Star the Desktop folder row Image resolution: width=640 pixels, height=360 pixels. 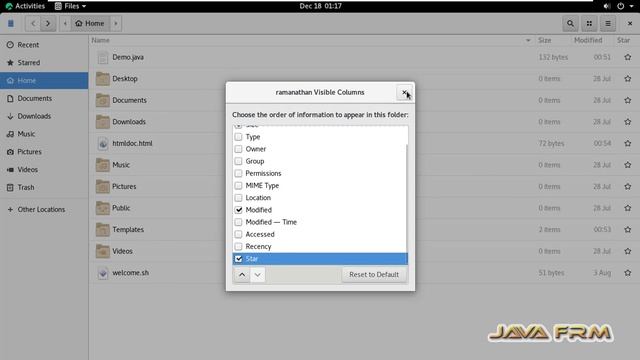coord(628,79)
